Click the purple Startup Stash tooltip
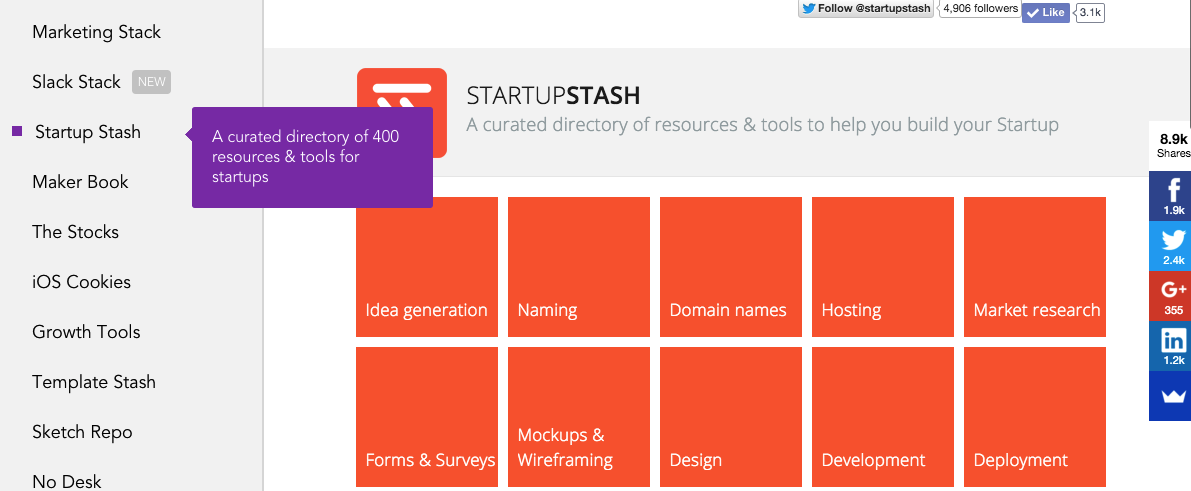Screen dimensions: 1191x491 click(x=312, y=157)
